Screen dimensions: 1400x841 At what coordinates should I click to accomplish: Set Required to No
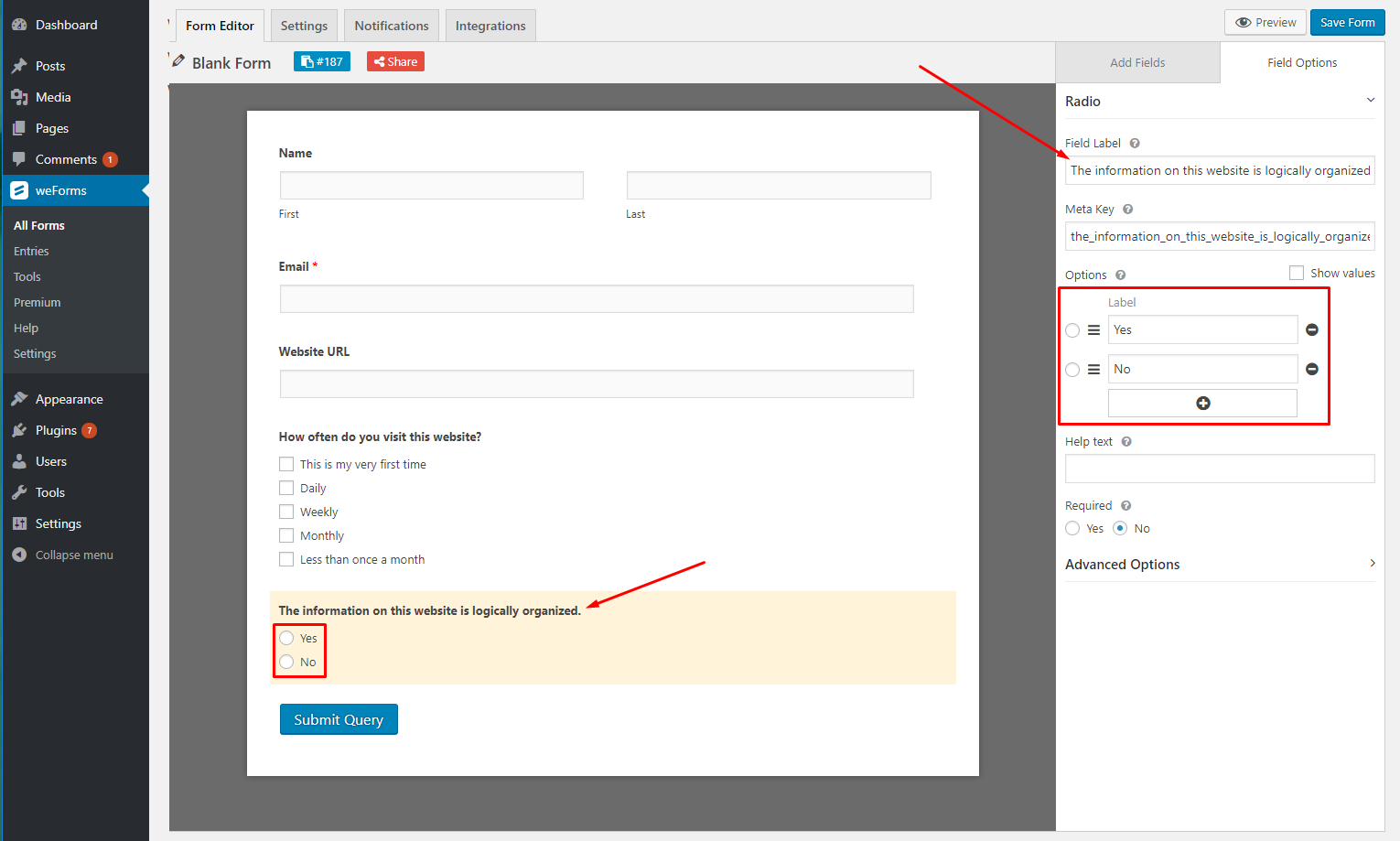pyautogui.click(x=1120, y=528)
